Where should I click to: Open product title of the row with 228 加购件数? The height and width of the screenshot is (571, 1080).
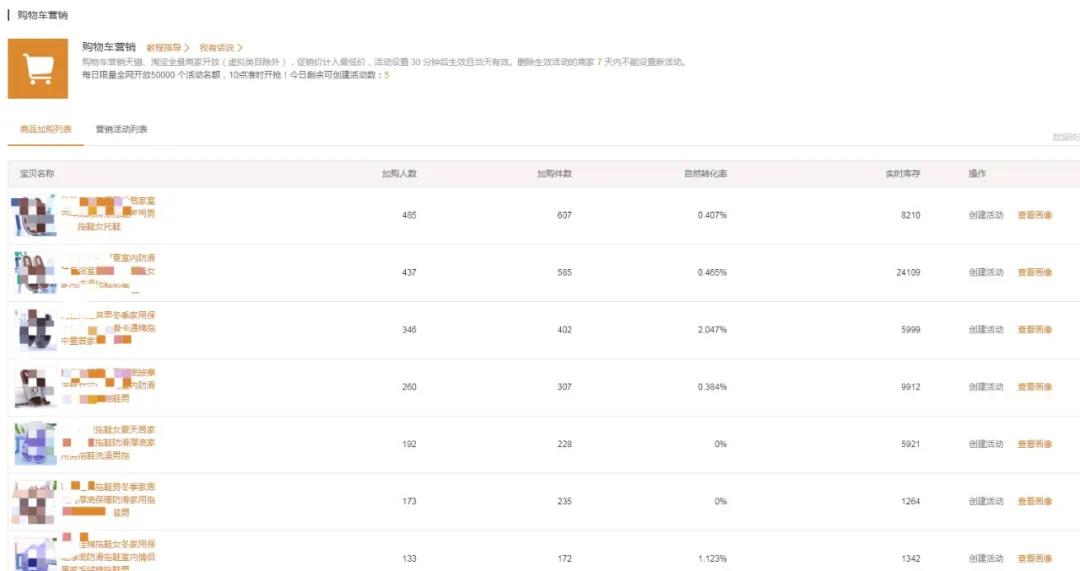pos(108,442)
